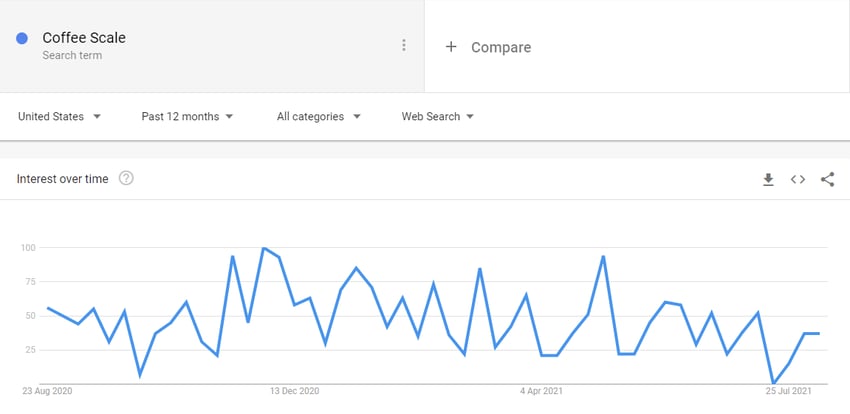850x414 pixels.
Task: Open Coffee Scale three-dot options menu
Action: [x=403, y=45]
